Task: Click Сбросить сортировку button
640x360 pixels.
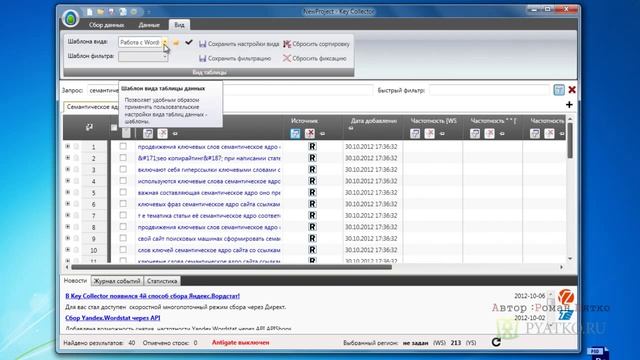Action: tap(316, 44)
